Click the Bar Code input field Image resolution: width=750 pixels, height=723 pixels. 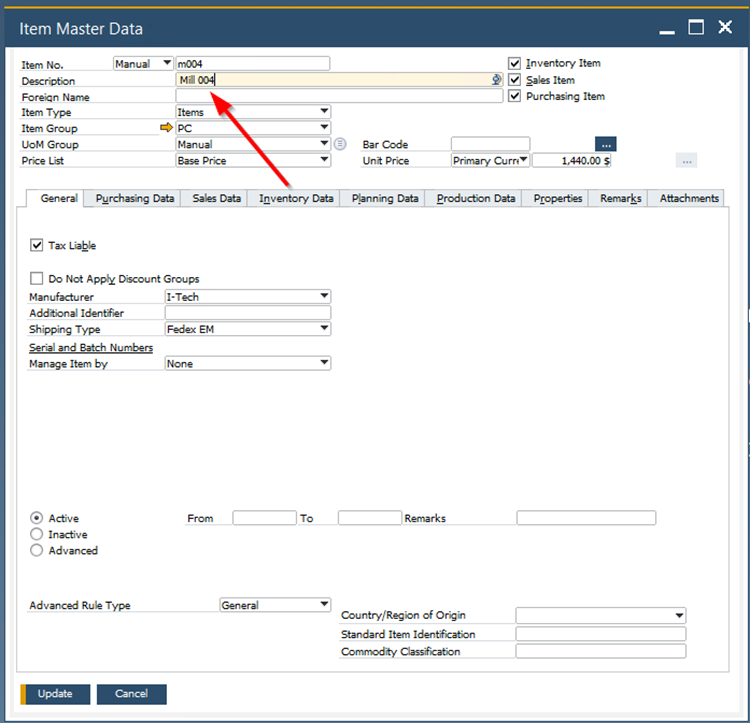pos(490,144)
